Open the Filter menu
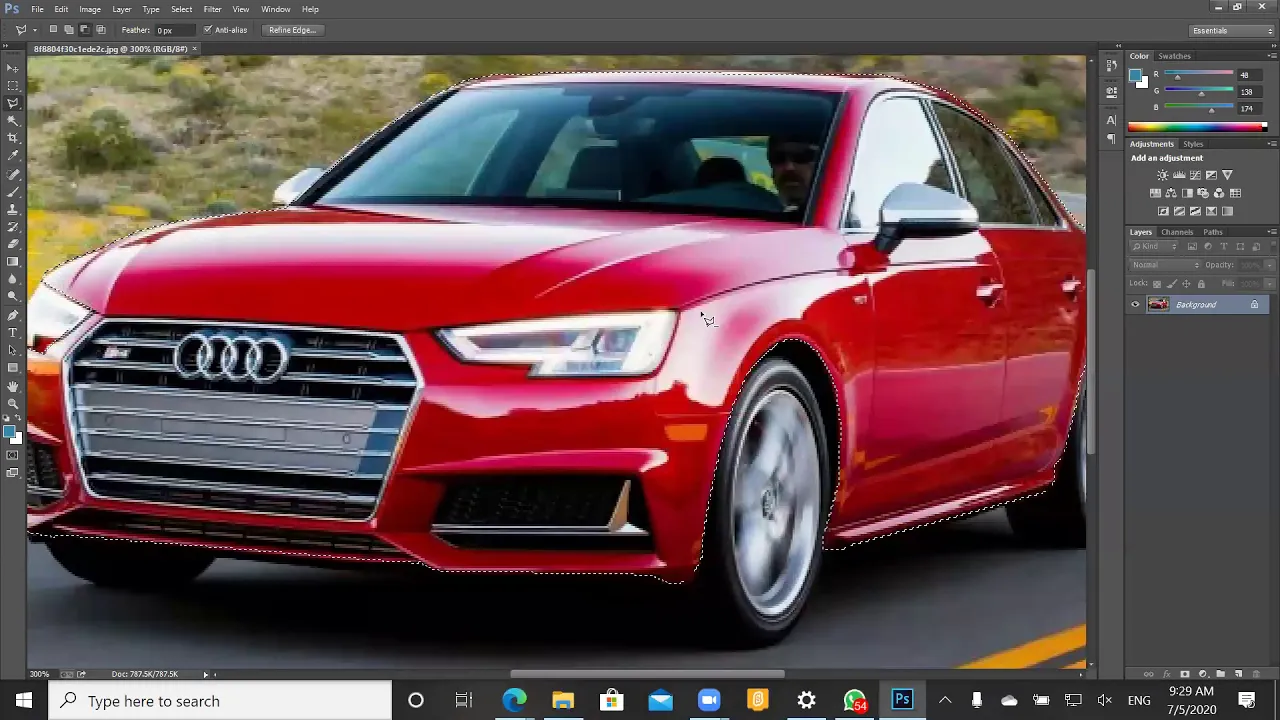The image size is (1280, 720). (212, 9)
